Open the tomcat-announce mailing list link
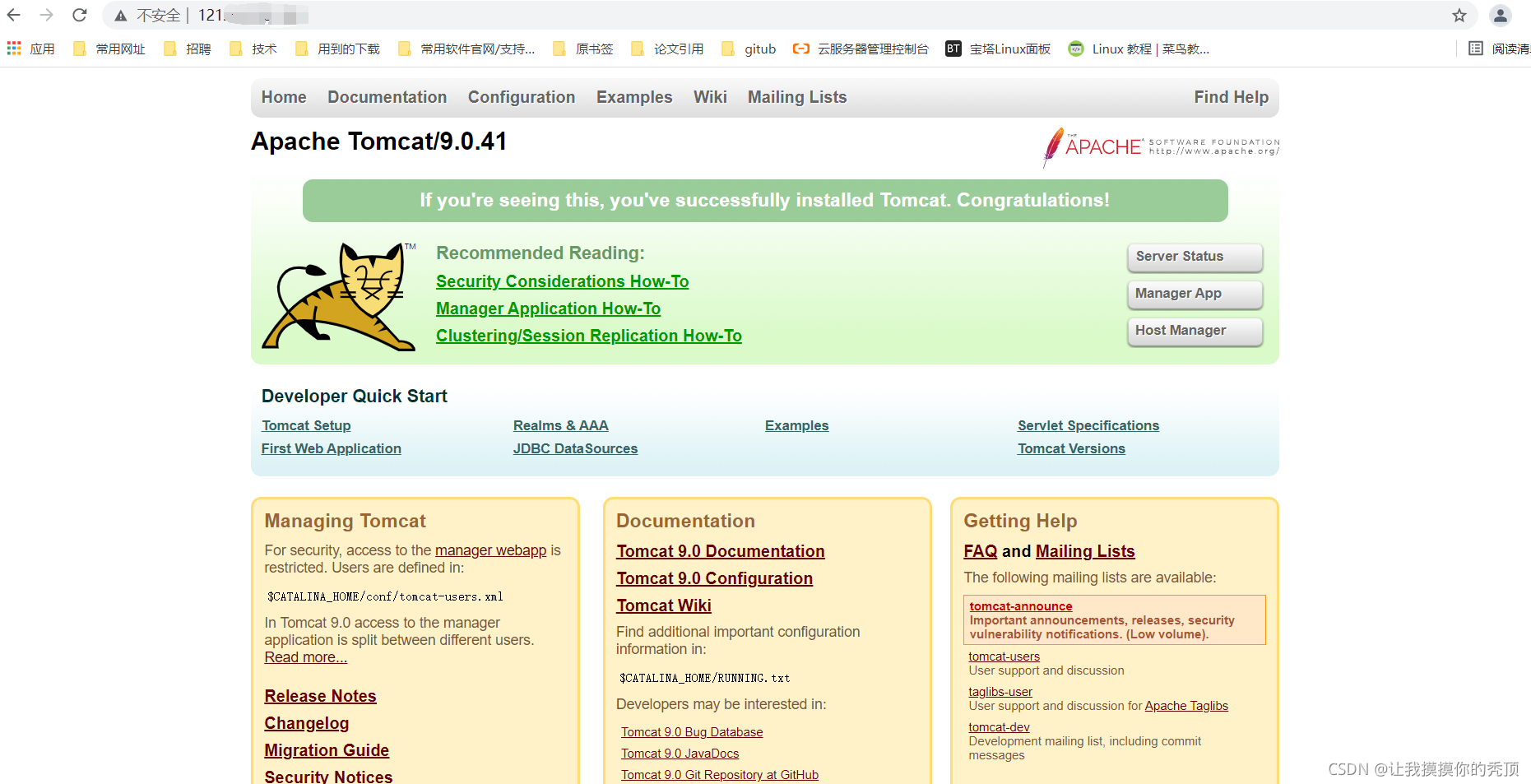 pos(1021,606)
